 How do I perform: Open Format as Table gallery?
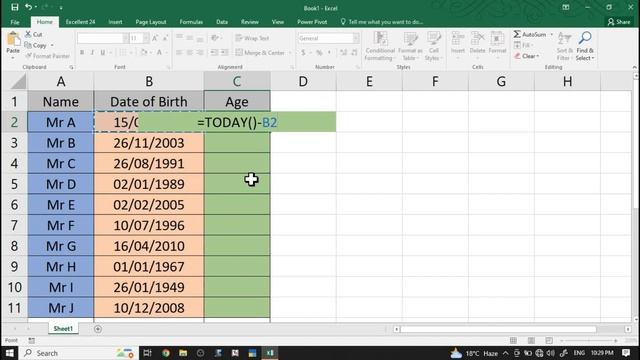coord(410,46)
